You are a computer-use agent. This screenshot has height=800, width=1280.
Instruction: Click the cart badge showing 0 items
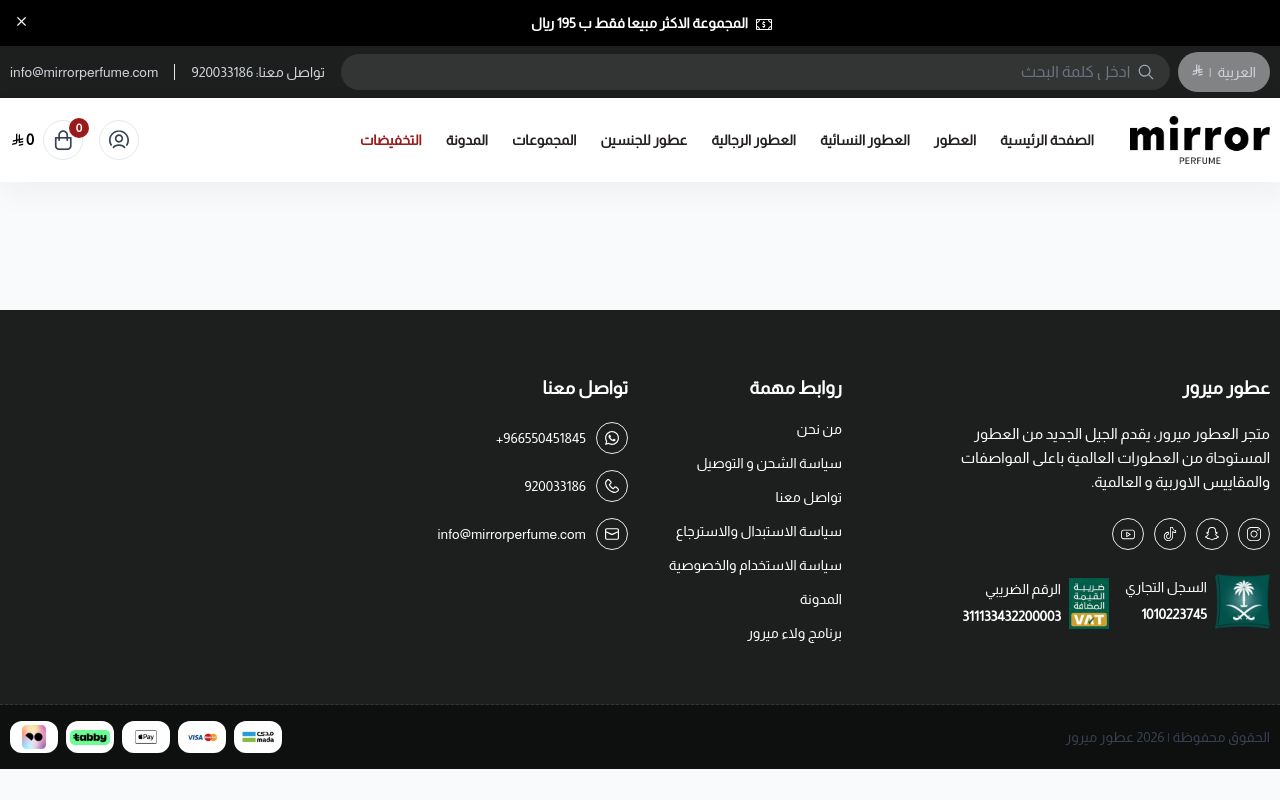[x=78, y=128]
